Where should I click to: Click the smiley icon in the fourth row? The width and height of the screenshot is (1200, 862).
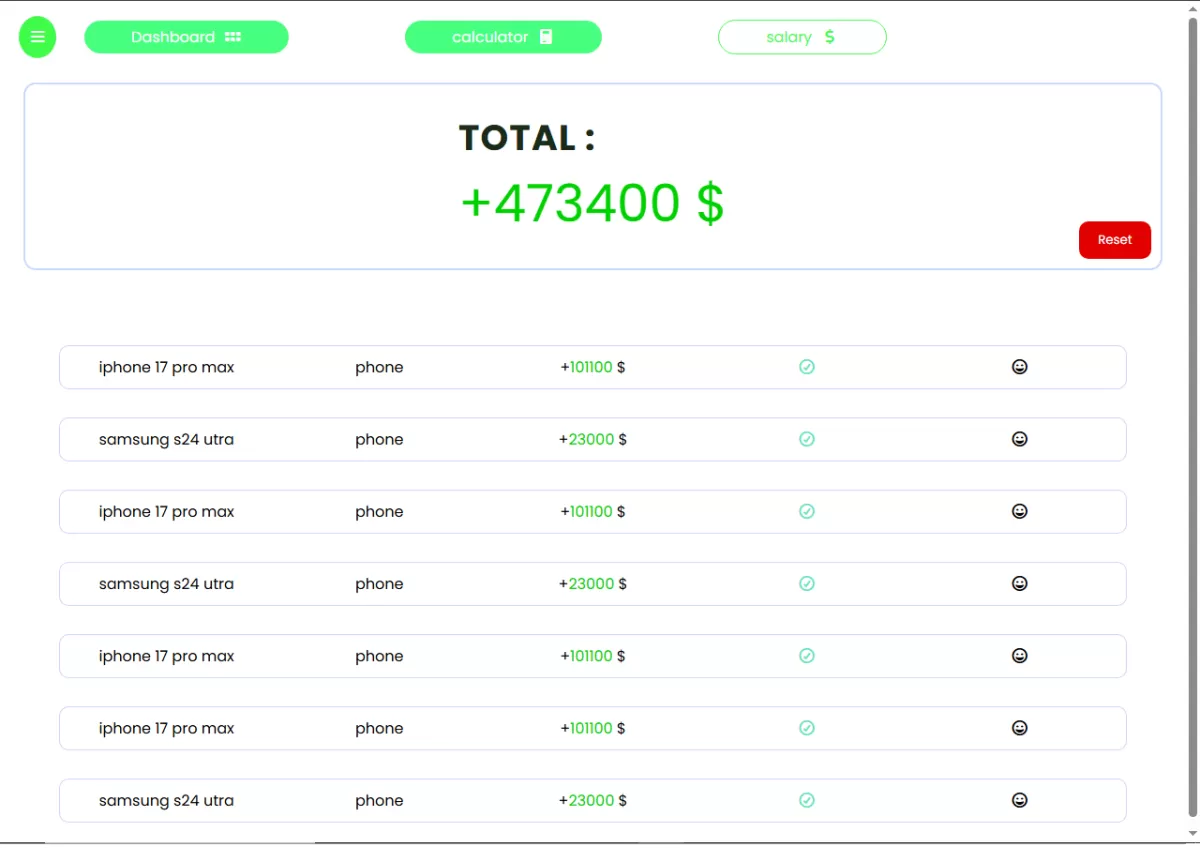pos(1019,584)
